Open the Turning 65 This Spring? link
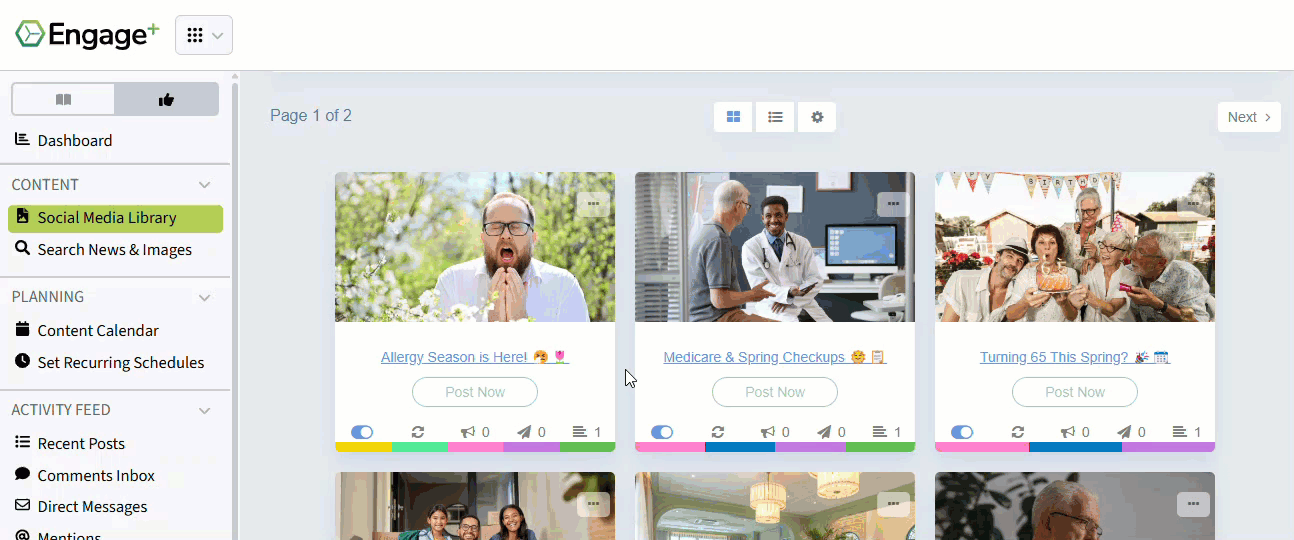The height and width of the screenshot is (540, 1294). pyautogui.click(x=1075, y=357)
